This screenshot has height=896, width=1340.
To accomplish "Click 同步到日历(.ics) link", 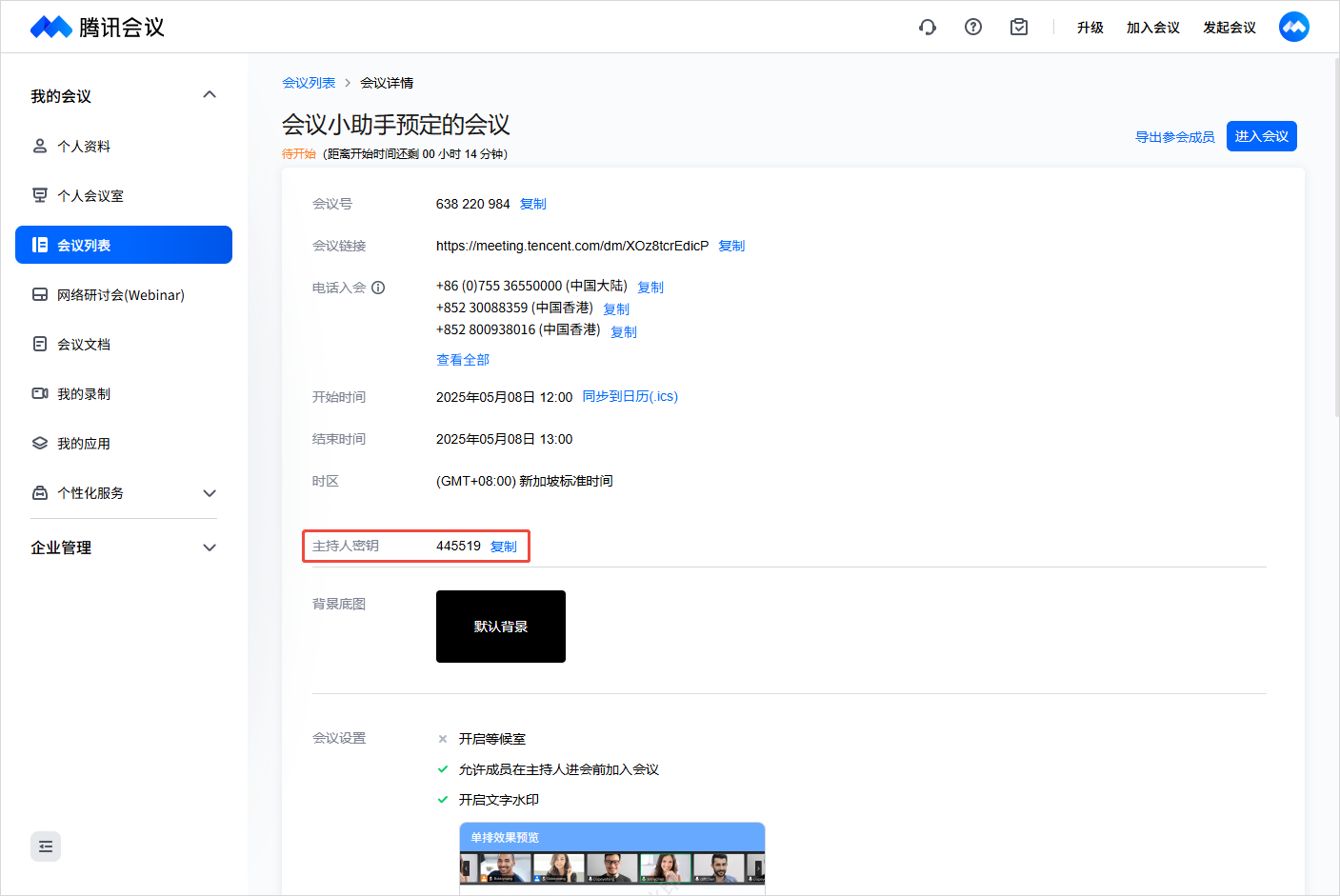I will click(x=630, y=396).
